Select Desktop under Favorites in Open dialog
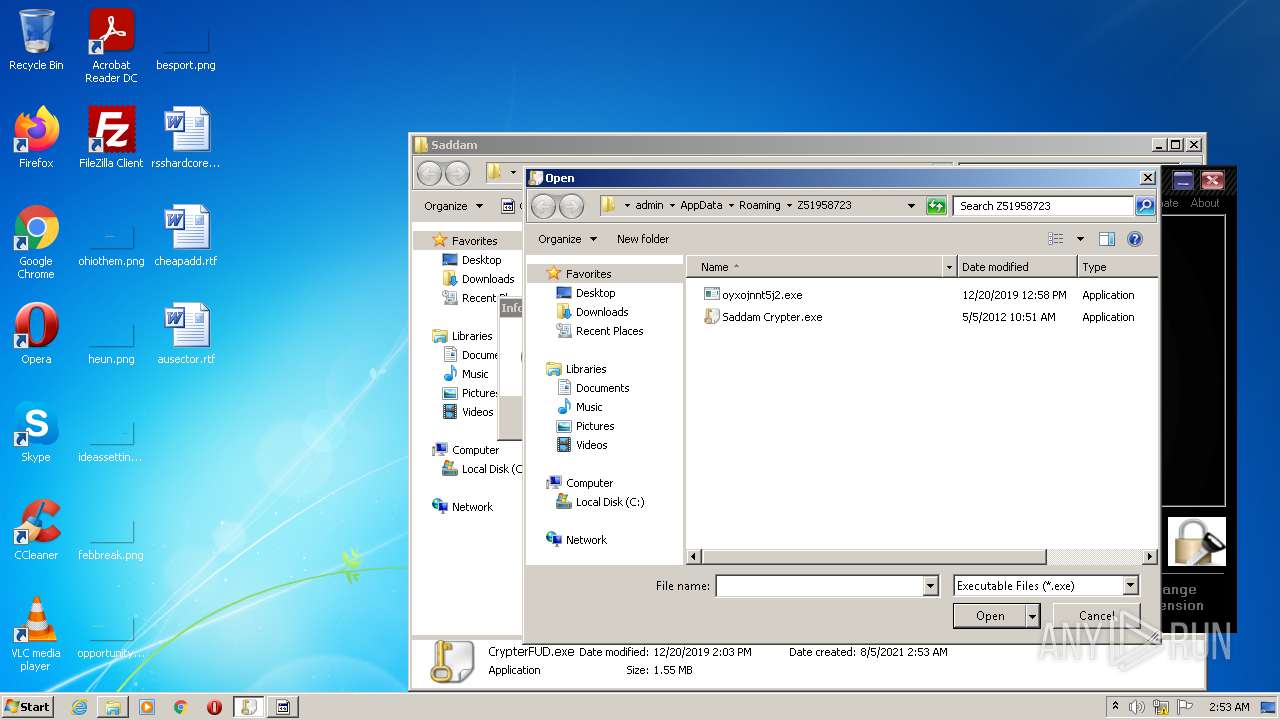This screenshot has height=720, width=1280. tap(595, 293)
